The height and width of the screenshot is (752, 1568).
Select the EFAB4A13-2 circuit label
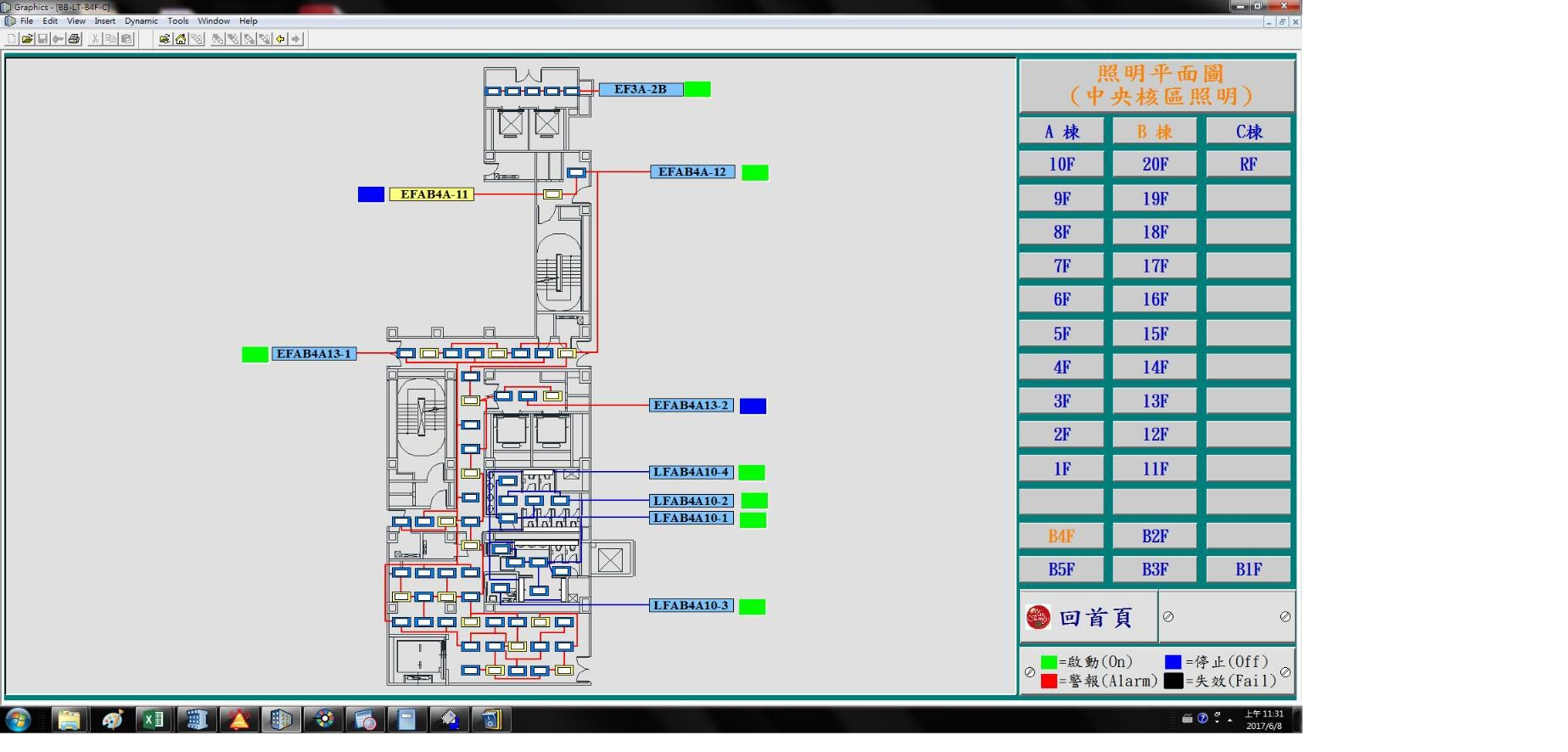[x=691, y=406]
